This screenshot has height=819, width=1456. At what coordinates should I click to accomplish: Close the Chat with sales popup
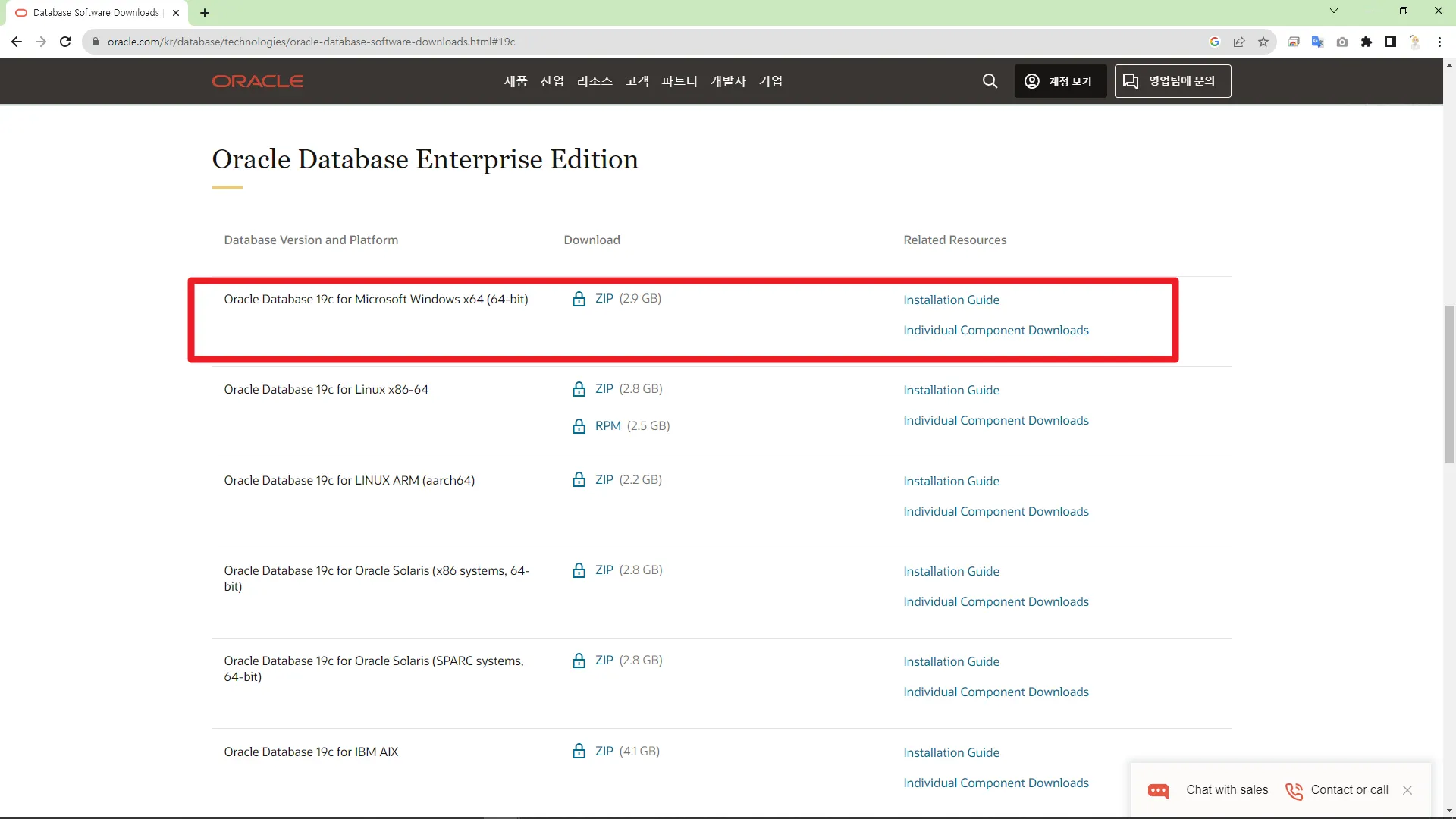[1407, 790]
